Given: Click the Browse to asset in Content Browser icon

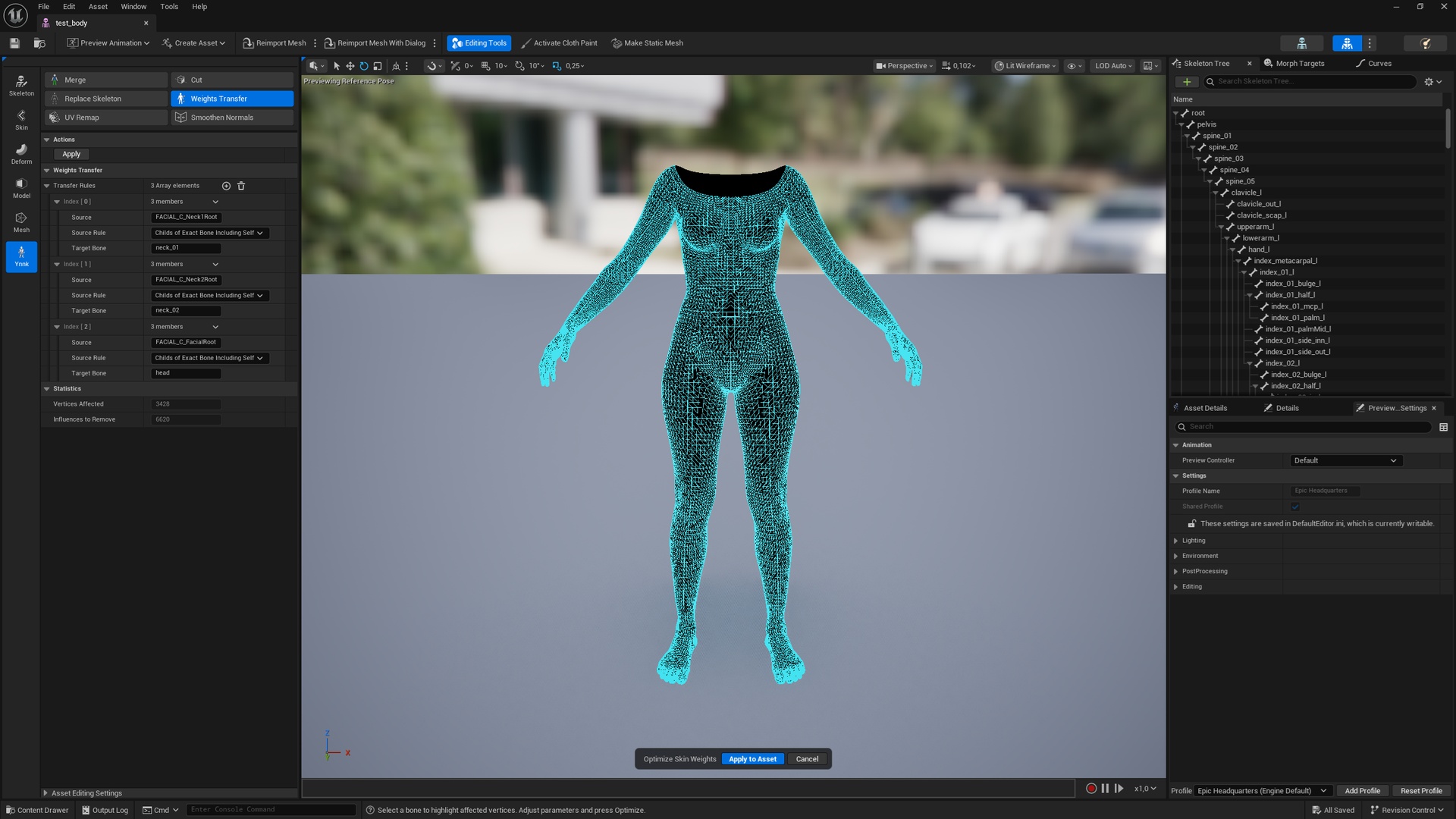Looking at the screenshot, I should [x=39, y=43].
